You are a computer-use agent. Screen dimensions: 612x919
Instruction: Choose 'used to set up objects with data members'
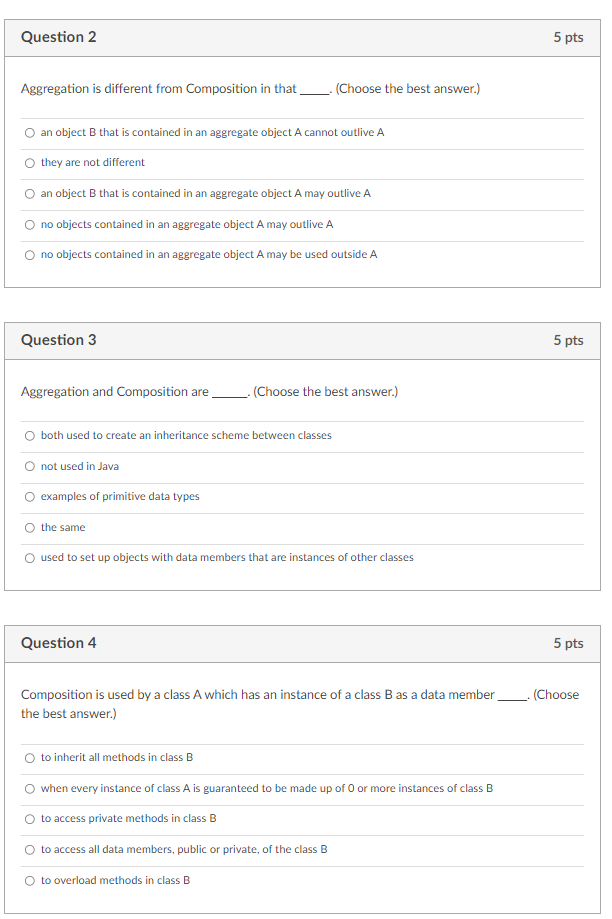pyautogui.click(x=30, y=557)
